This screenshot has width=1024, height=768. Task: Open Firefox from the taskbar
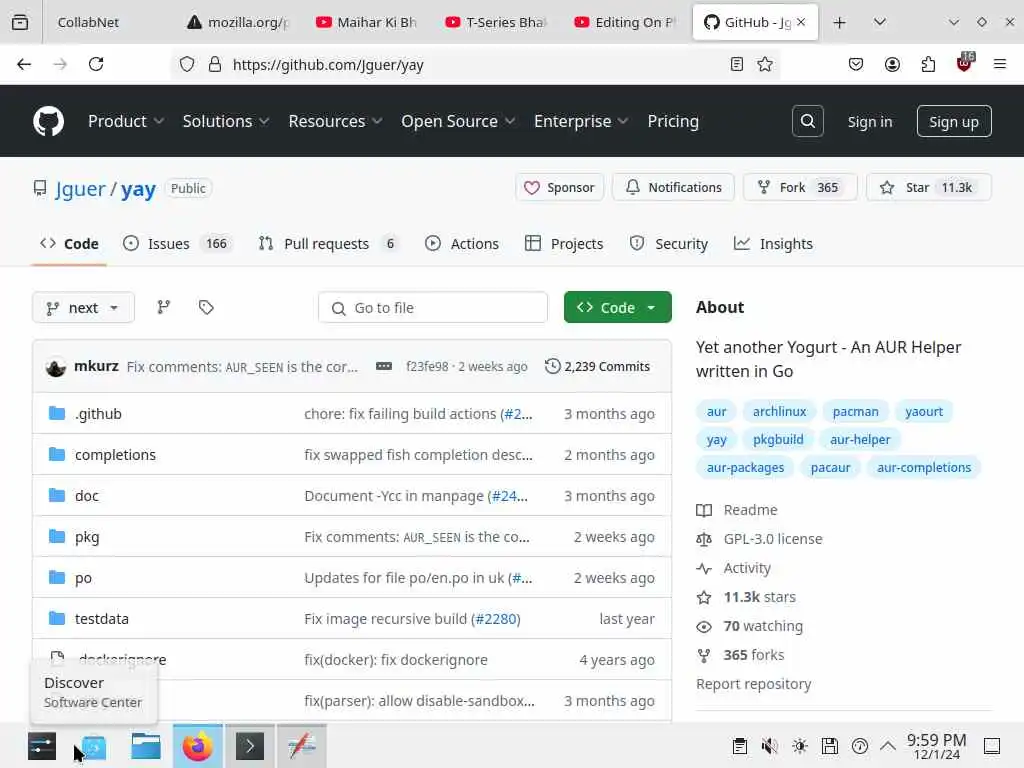(x=198, y=746)
